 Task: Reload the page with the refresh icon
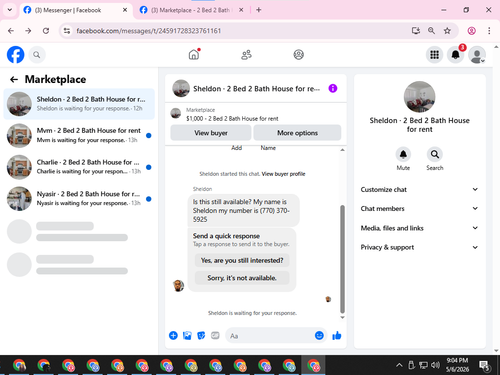[46, 31]
